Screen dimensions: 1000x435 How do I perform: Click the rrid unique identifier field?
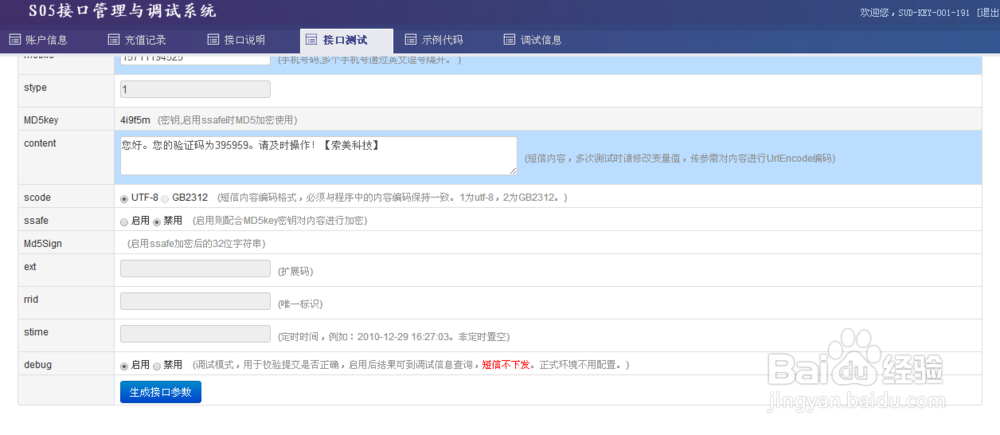point(195,301)
